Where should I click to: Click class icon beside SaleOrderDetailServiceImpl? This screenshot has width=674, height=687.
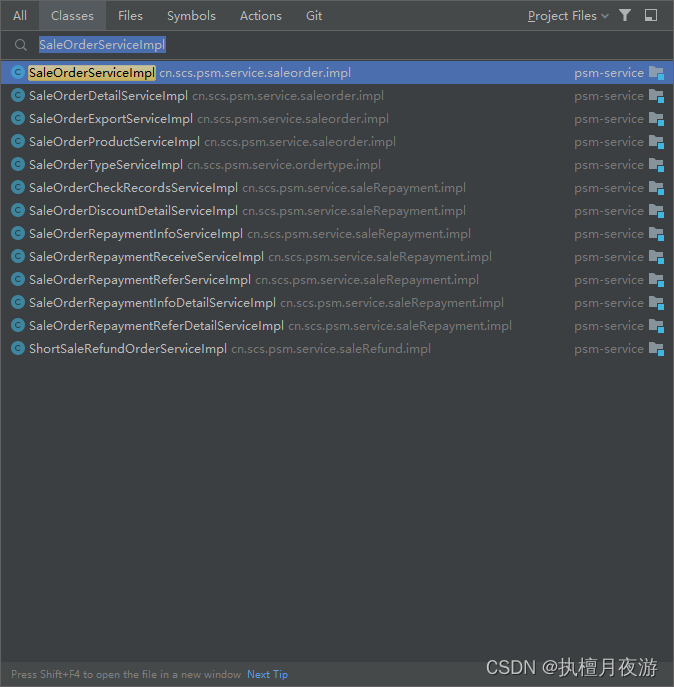pyautogui.click(x=18, y=95)
